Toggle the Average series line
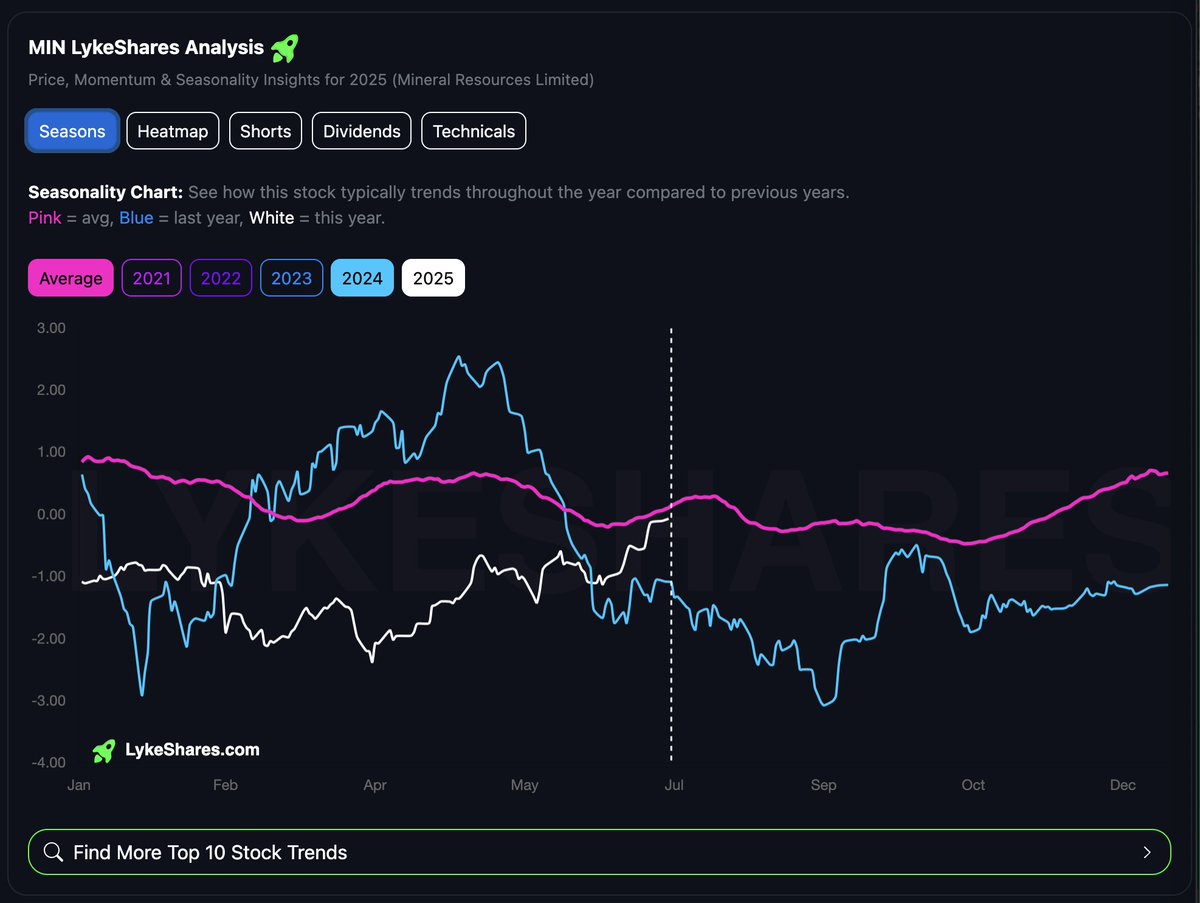Viewport: 1200px width, 903px height. click(71, 278)
